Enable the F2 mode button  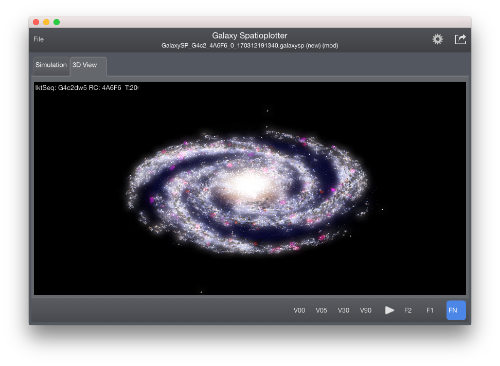coord(408,310)
